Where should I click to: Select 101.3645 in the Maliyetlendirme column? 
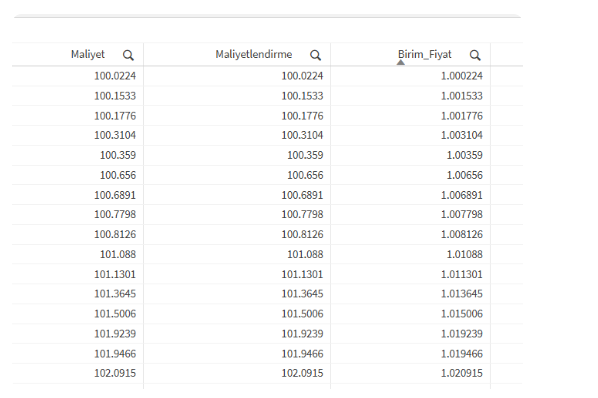[x=302, y=294]
